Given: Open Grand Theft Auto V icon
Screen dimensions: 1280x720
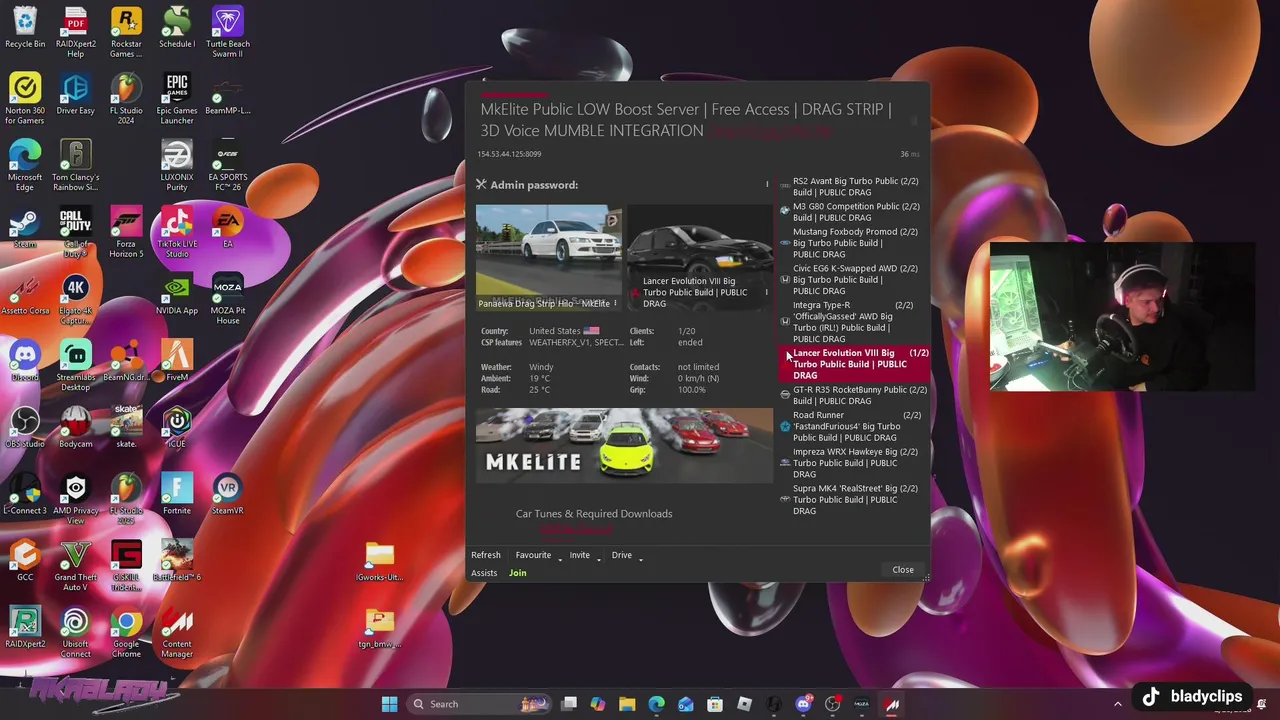Looking at the screenshot, I should pyautogui.click(x=75, y=565).
